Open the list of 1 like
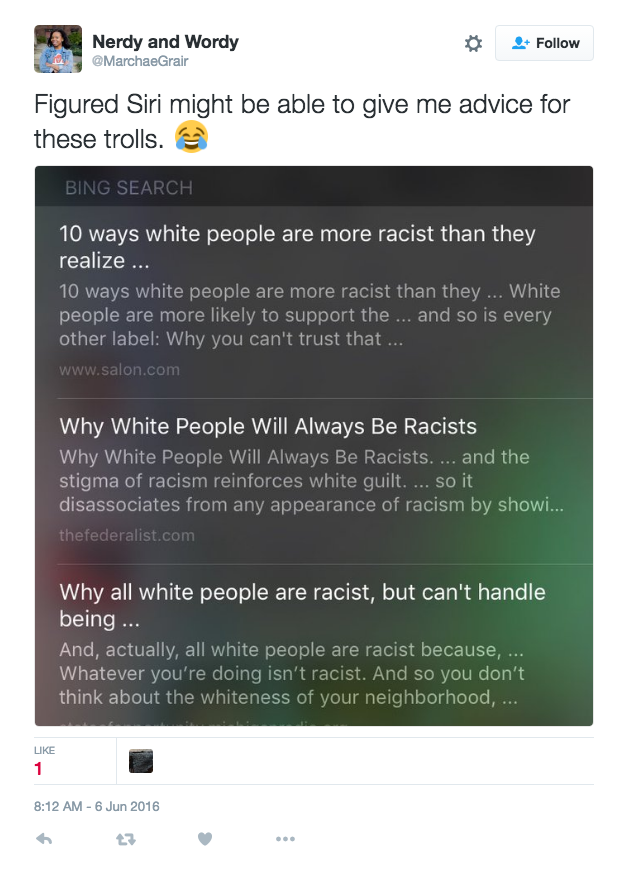 click(x=44, y=761)
